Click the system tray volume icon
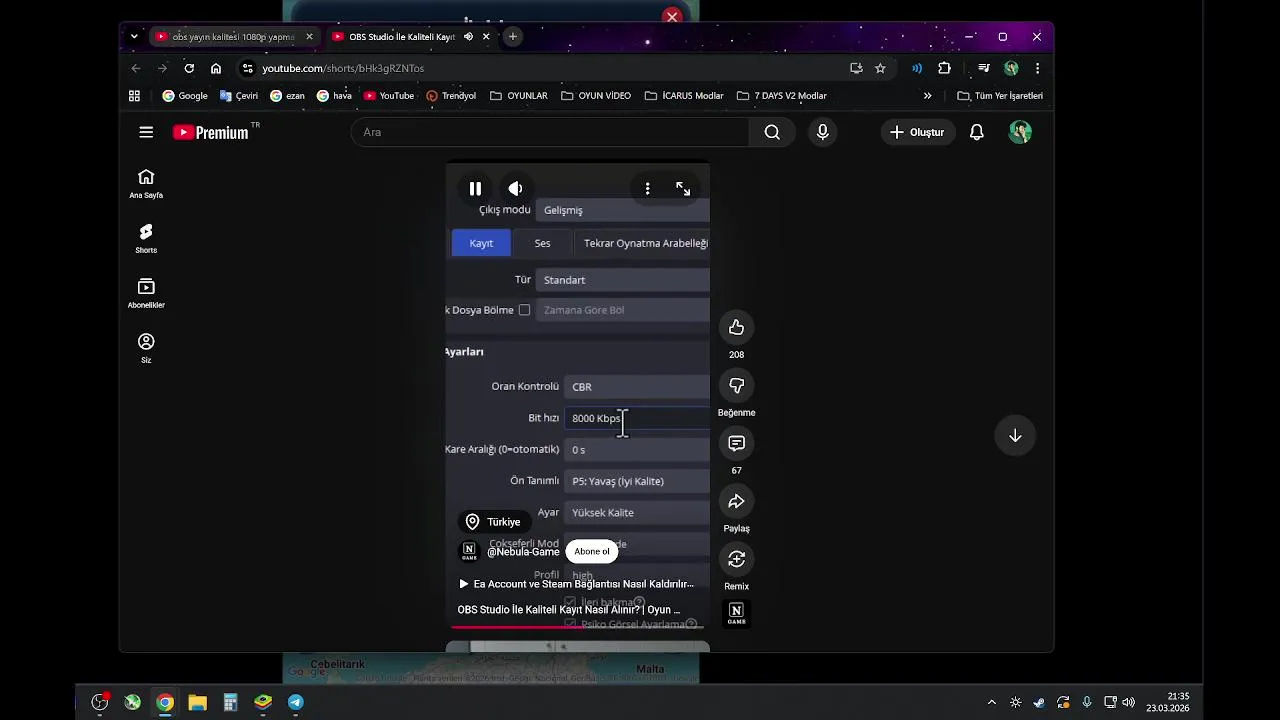 [1128, 702]
